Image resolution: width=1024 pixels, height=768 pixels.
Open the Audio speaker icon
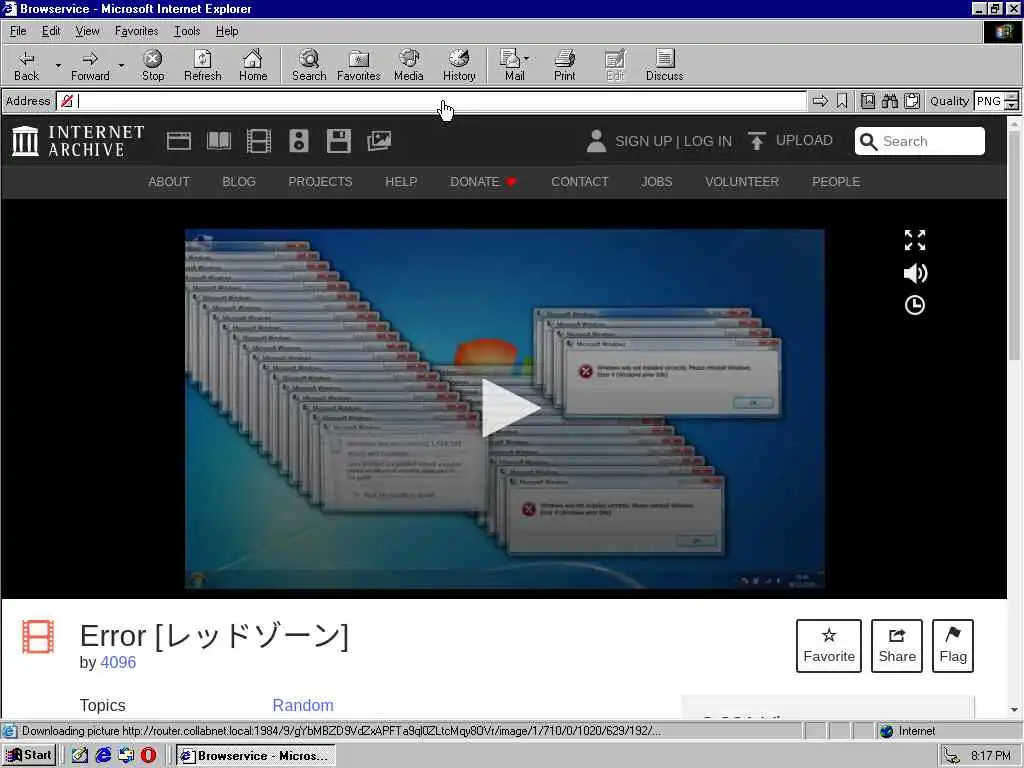coord(298,141)
